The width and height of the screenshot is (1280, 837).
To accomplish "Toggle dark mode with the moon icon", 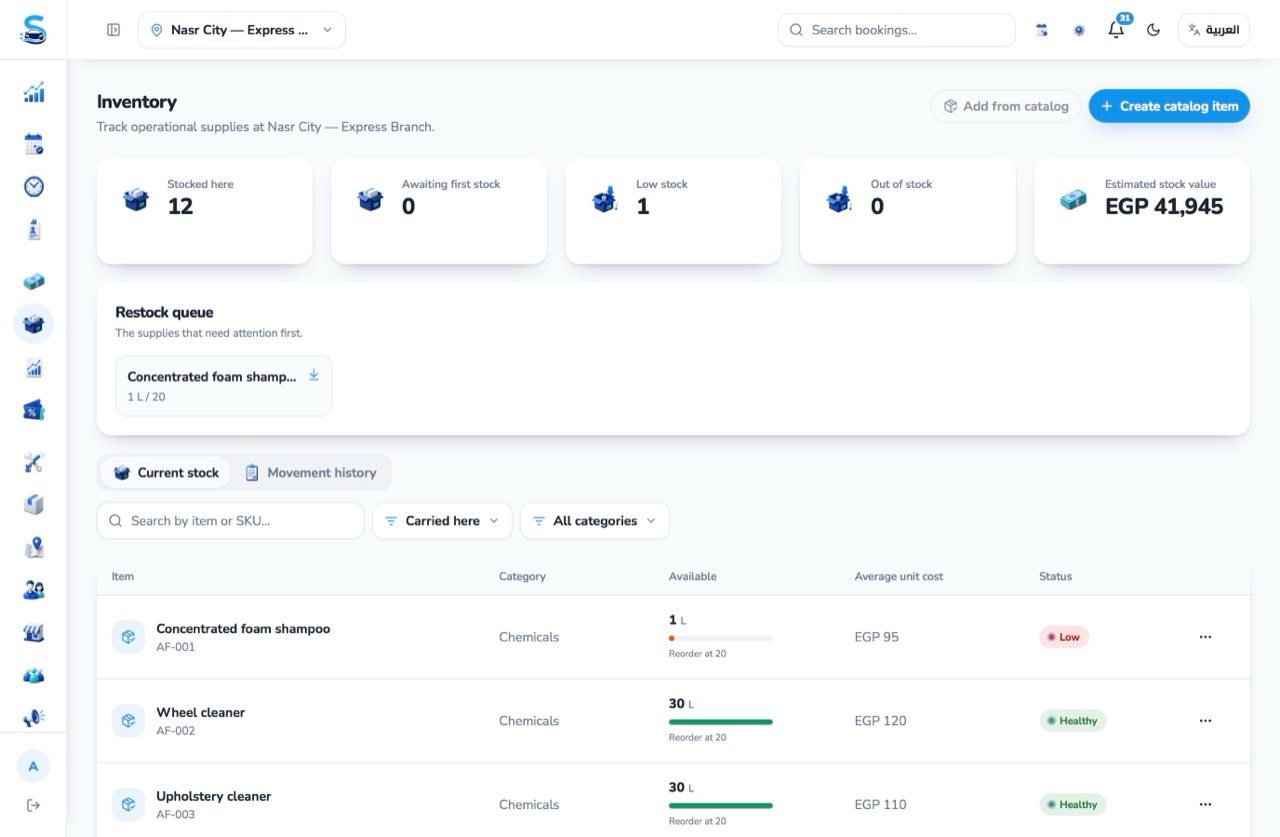I will pyautogui.click(x=1153, y=30).
